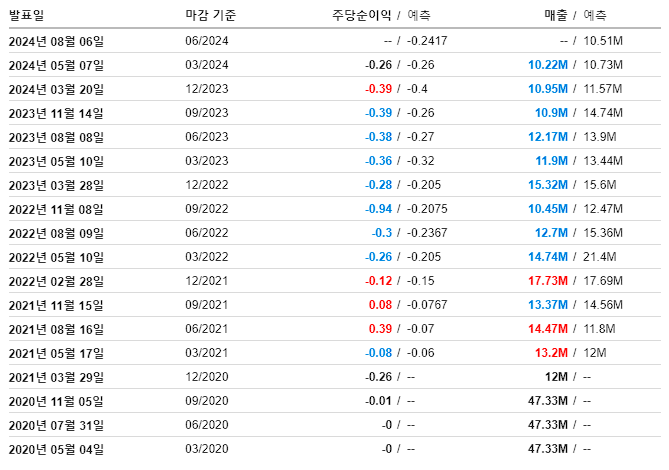The width and height of the screenshot is (669, 470).
Task: Click revenue value 12.7M
Action: (551, 233)
